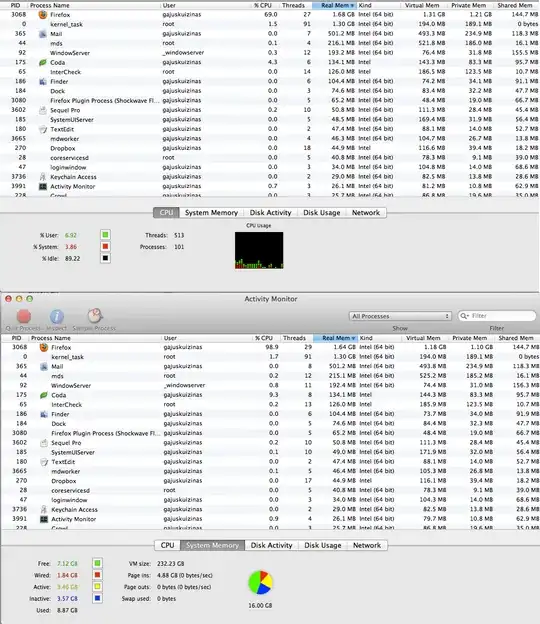Select the Firefox icon in the 69.0 % CPU row
The image size is (540, 624).
43,15
